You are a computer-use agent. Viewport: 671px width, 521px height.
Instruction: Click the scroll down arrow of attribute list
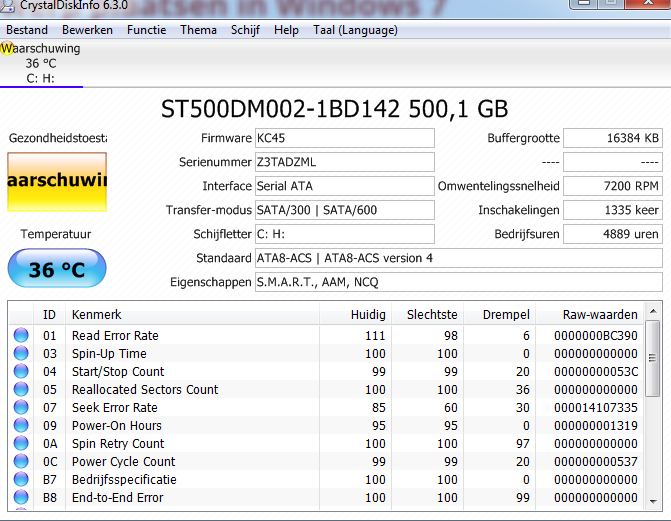click(x=653, y=501)
